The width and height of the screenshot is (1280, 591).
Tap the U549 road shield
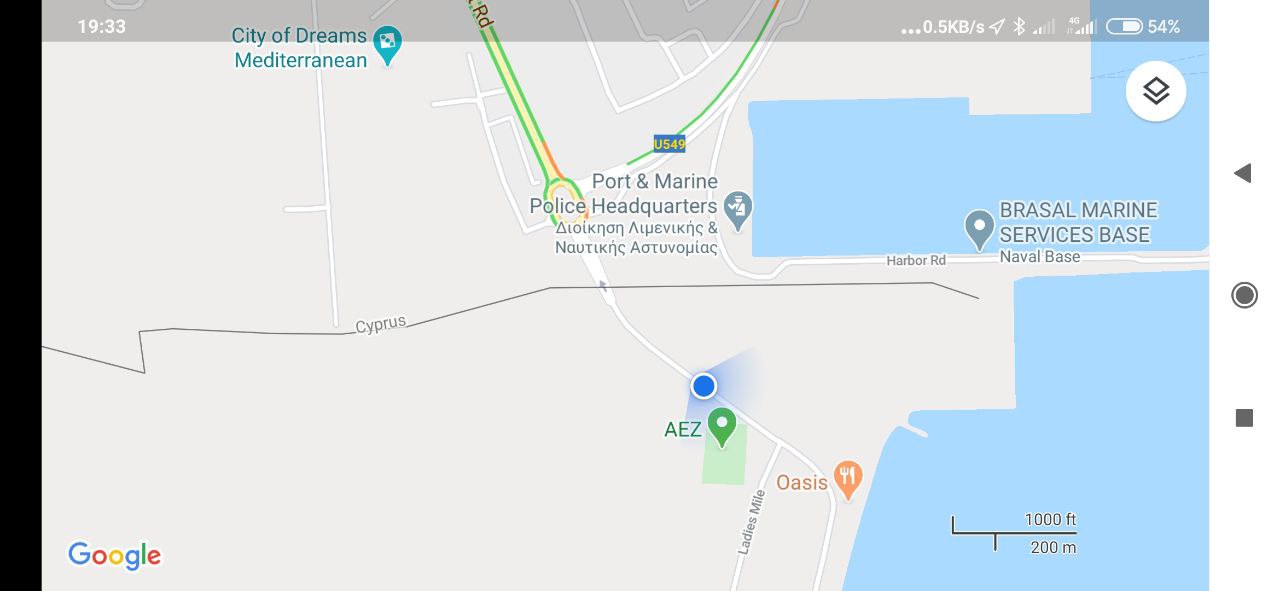tap(669, 144)
